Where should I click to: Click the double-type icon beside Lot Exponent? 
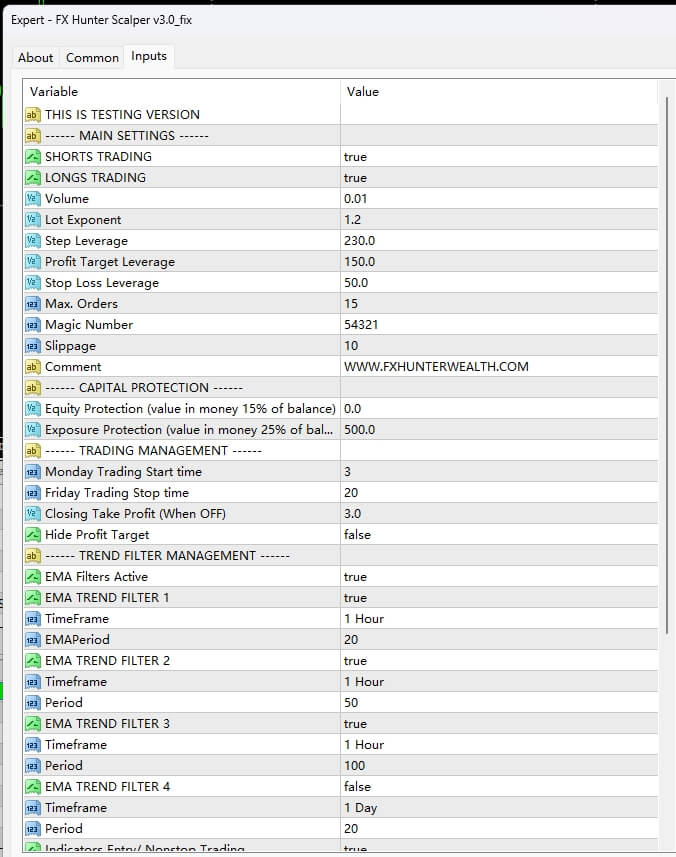[x=33, y=220]
